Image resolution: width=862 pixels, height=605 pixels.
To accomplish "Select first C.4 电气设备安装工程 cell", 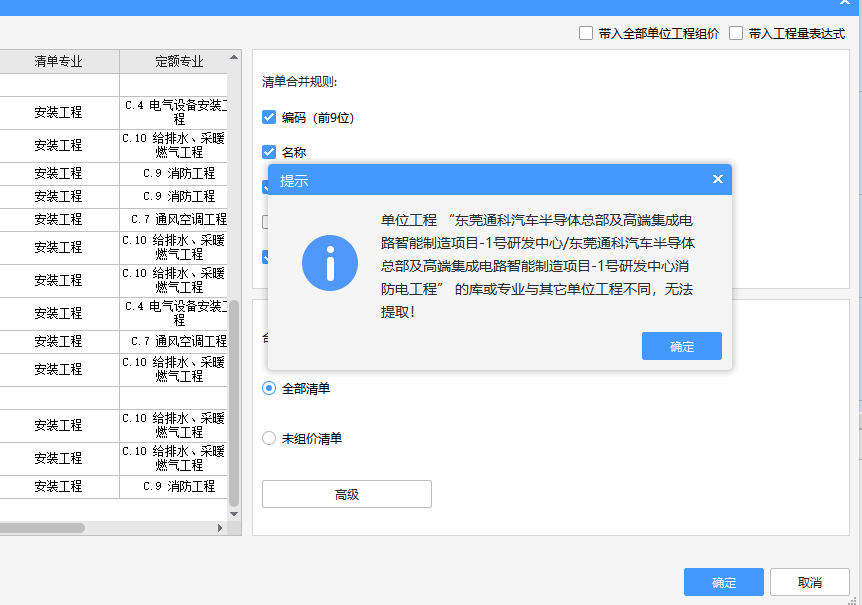I will [174, 113].
